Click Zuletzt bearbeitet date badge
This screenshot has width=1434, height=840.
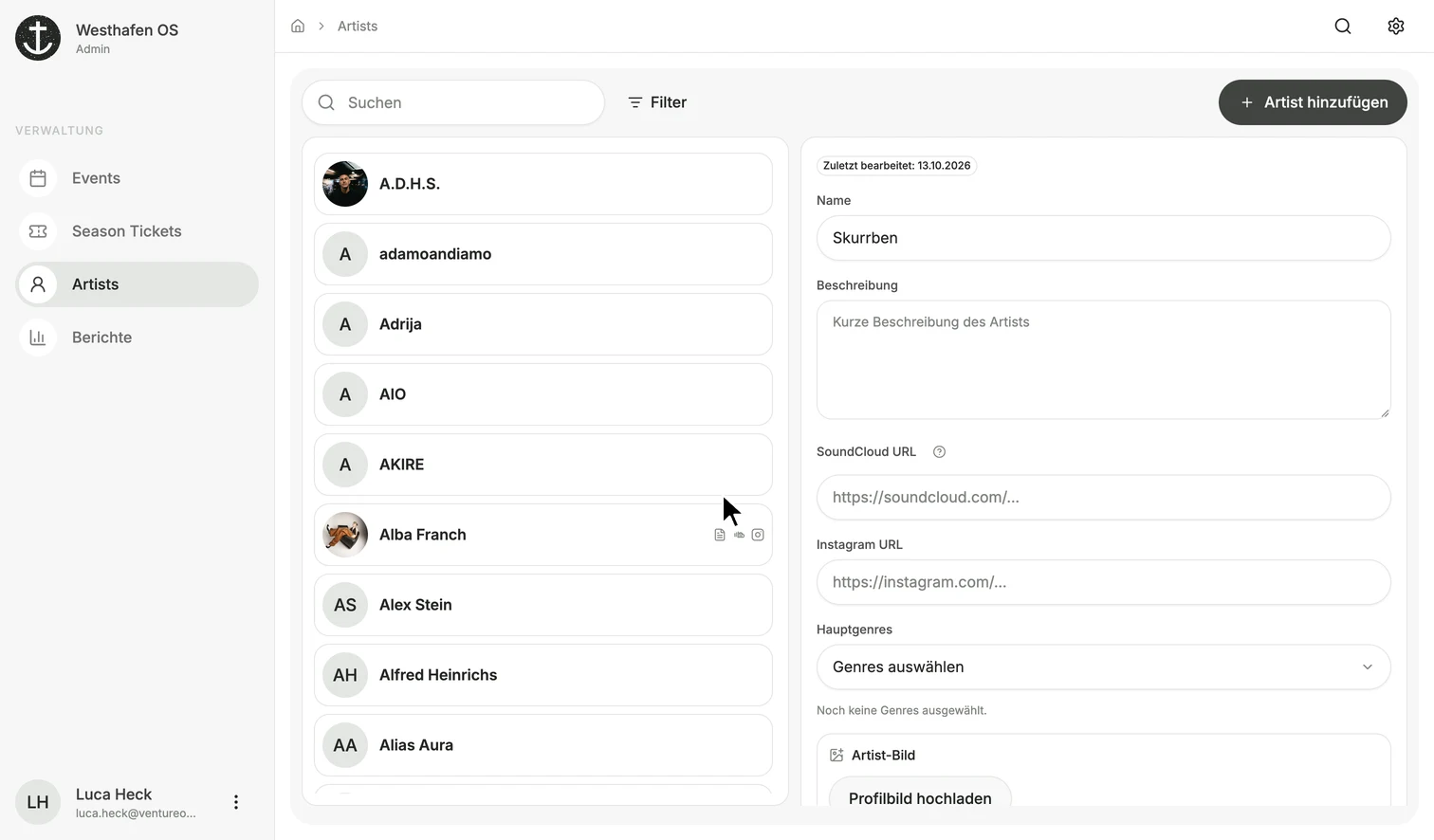coord(896,165)
